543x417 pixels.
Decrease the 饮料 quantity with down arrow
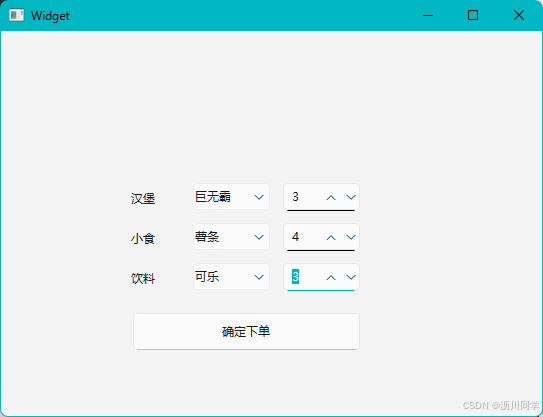coord(351,277)
